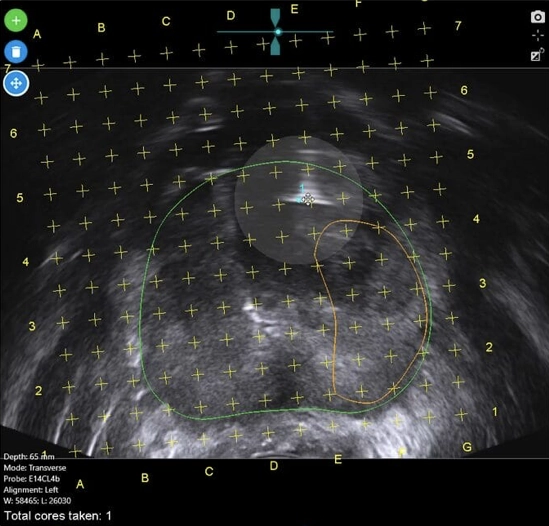The height and width of the screenshot is (526, 549).
Task: Click grid row label 3 on the left
Action: [32, 326]
